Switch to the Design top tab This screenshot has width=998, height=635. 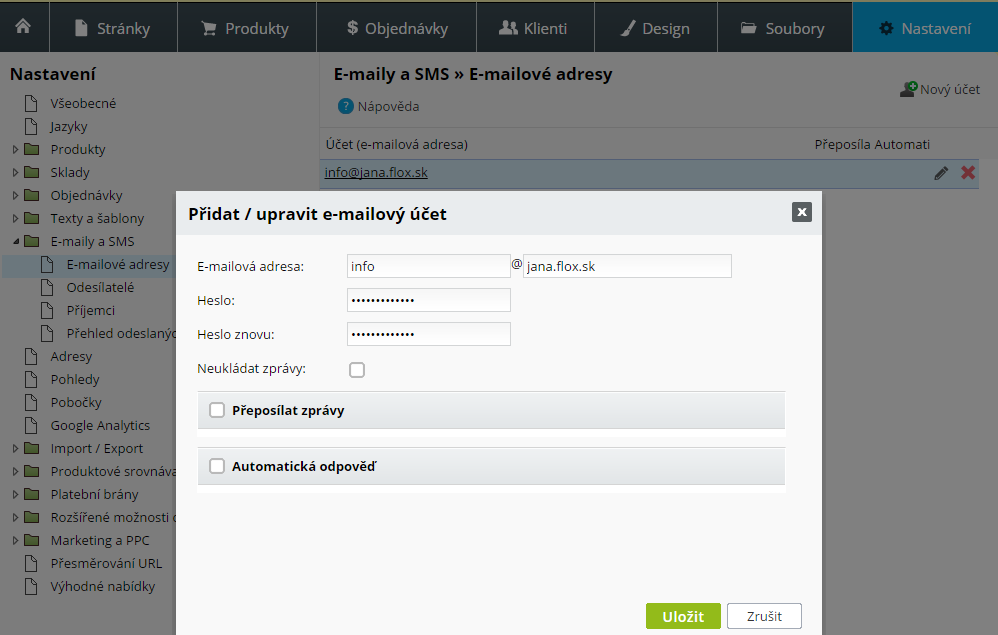(x=655, y=27)
